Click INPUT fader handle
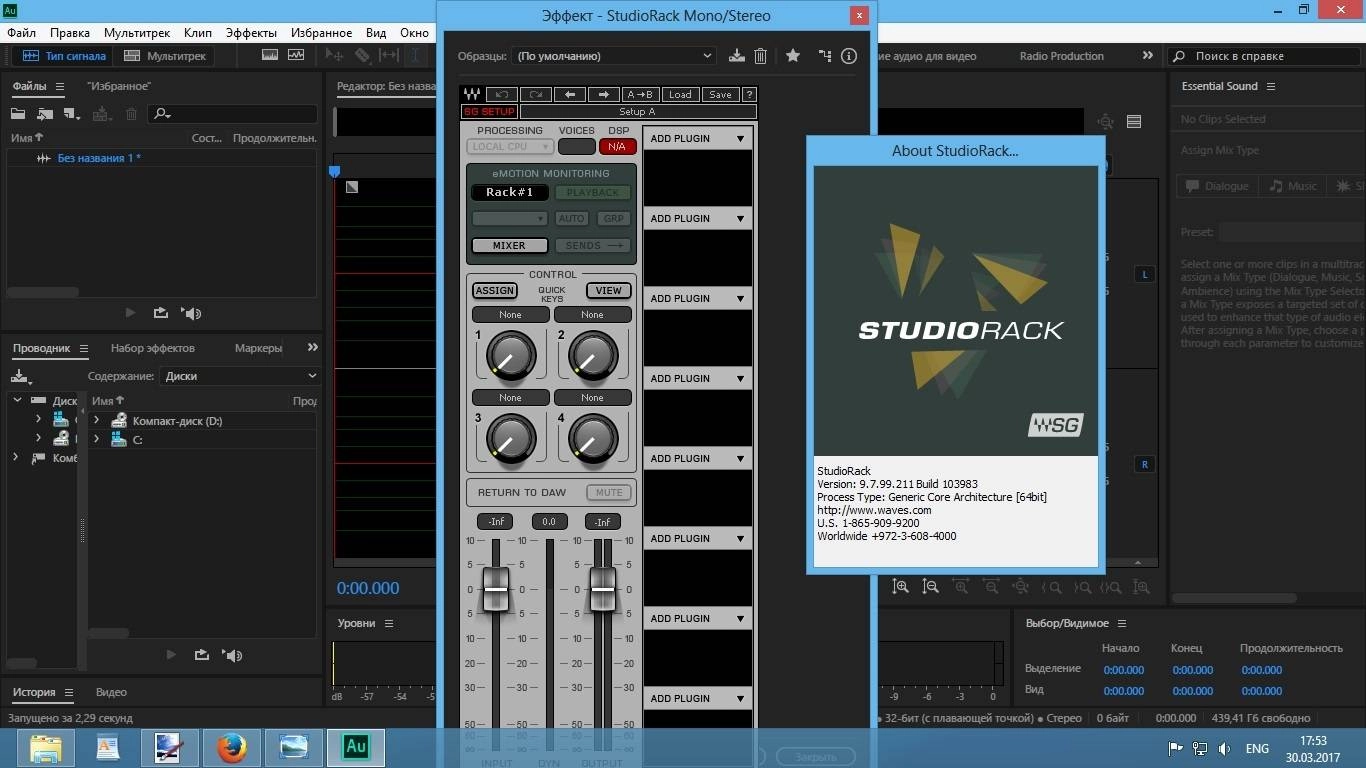 tap(496, 589)
